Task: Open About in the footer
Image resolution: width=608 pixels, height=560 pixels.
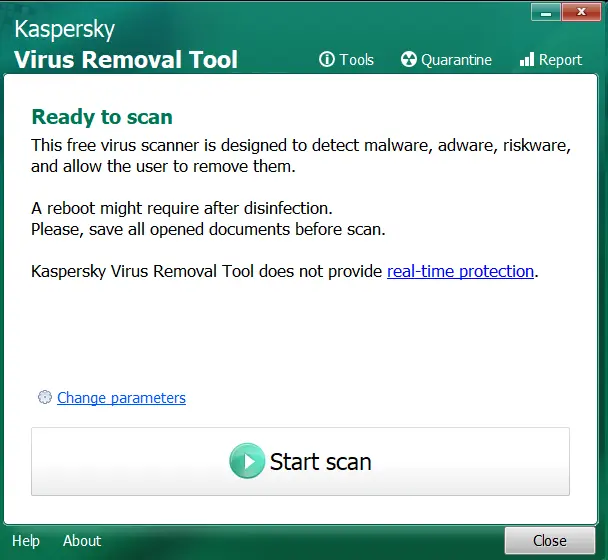Action: click(x=82, y=541)
